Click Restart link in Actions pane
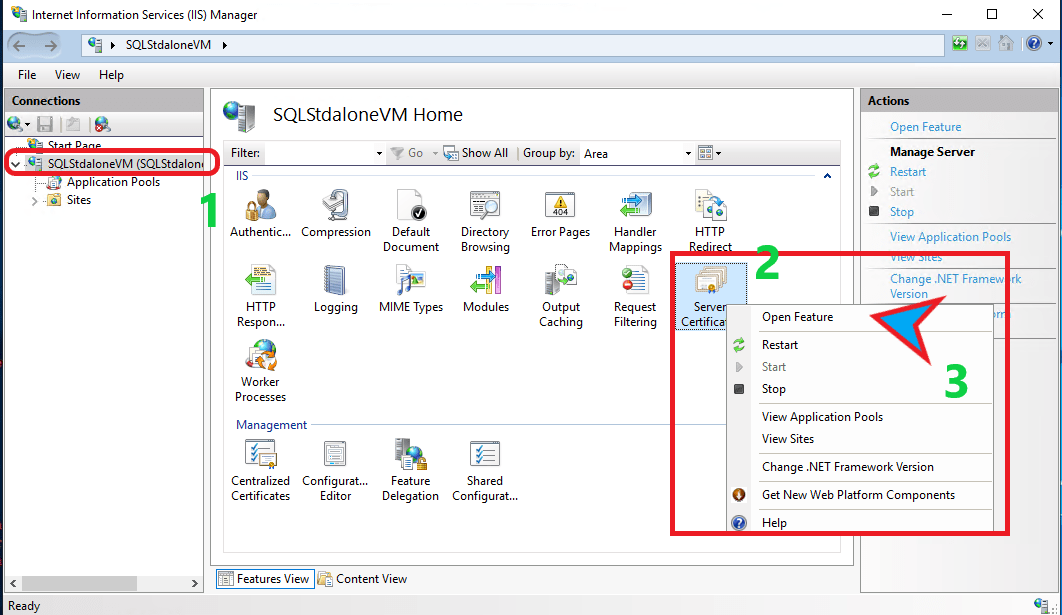This screenshot has height=615, width=1062. click(908, 172)
